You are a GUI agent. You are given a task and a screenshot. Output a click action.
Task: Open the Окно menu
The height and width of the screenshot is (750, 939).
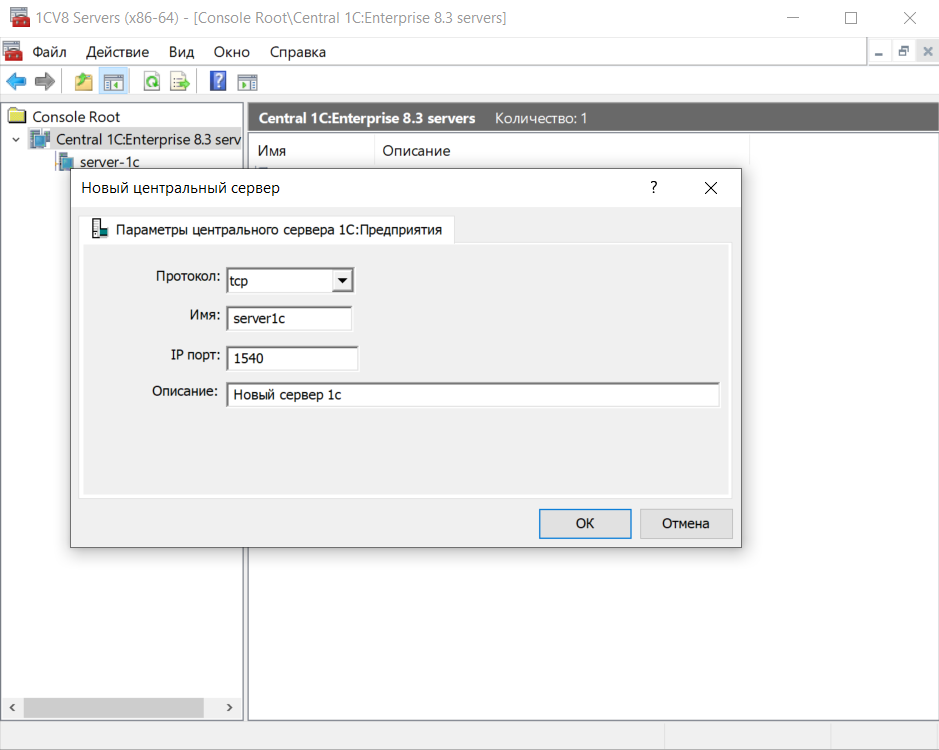coord(232,52)
